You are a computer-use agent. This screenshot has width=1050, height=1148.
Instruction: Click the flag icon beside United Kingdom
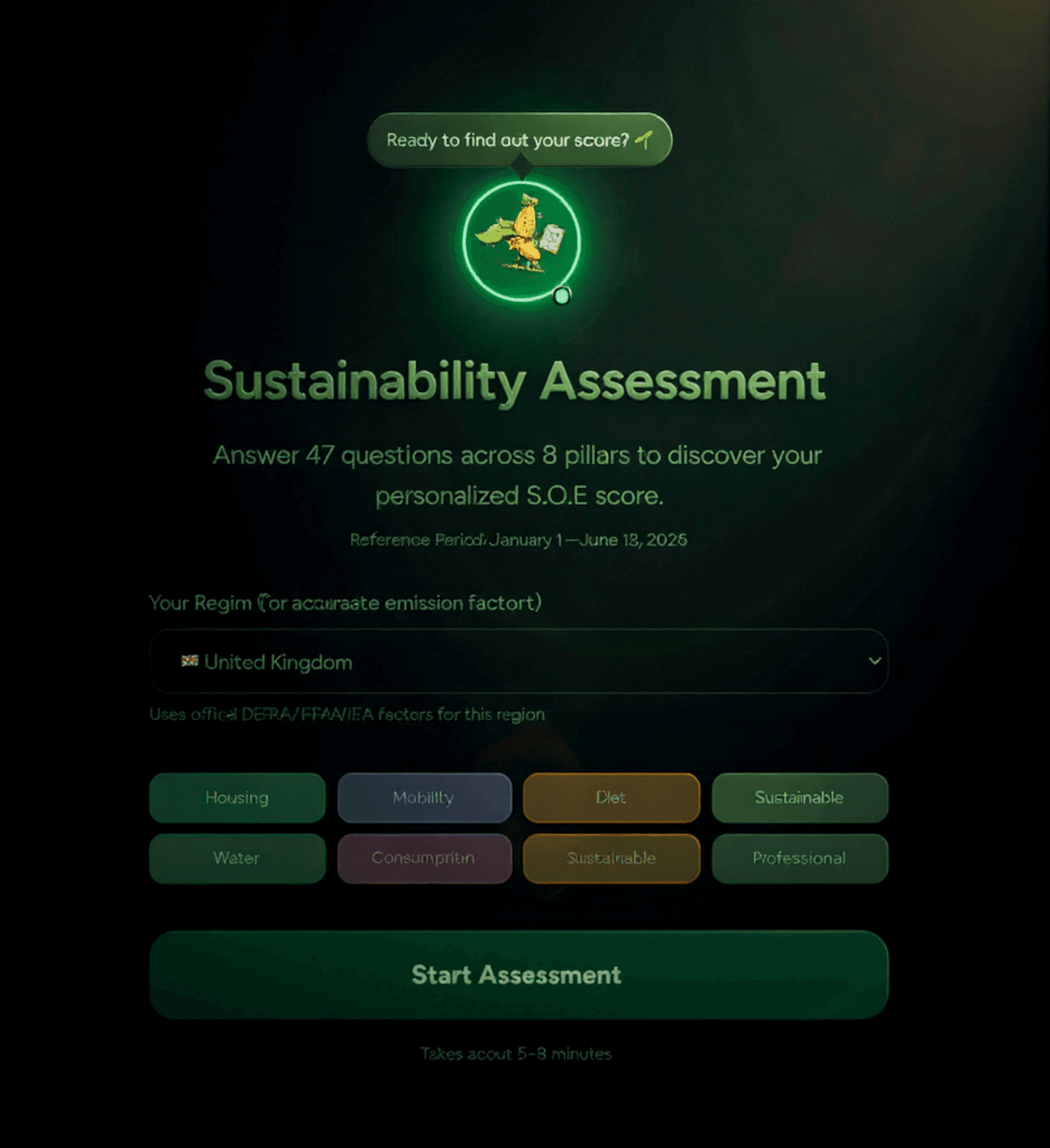pyautogui.click(x=190, y=661)
